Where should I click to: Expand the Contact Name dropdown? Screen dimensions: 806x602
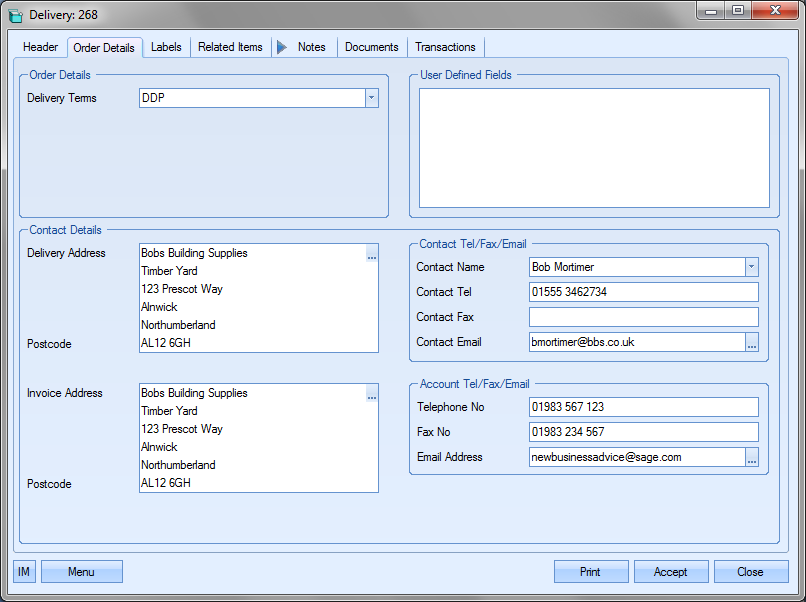click(751, 267)
